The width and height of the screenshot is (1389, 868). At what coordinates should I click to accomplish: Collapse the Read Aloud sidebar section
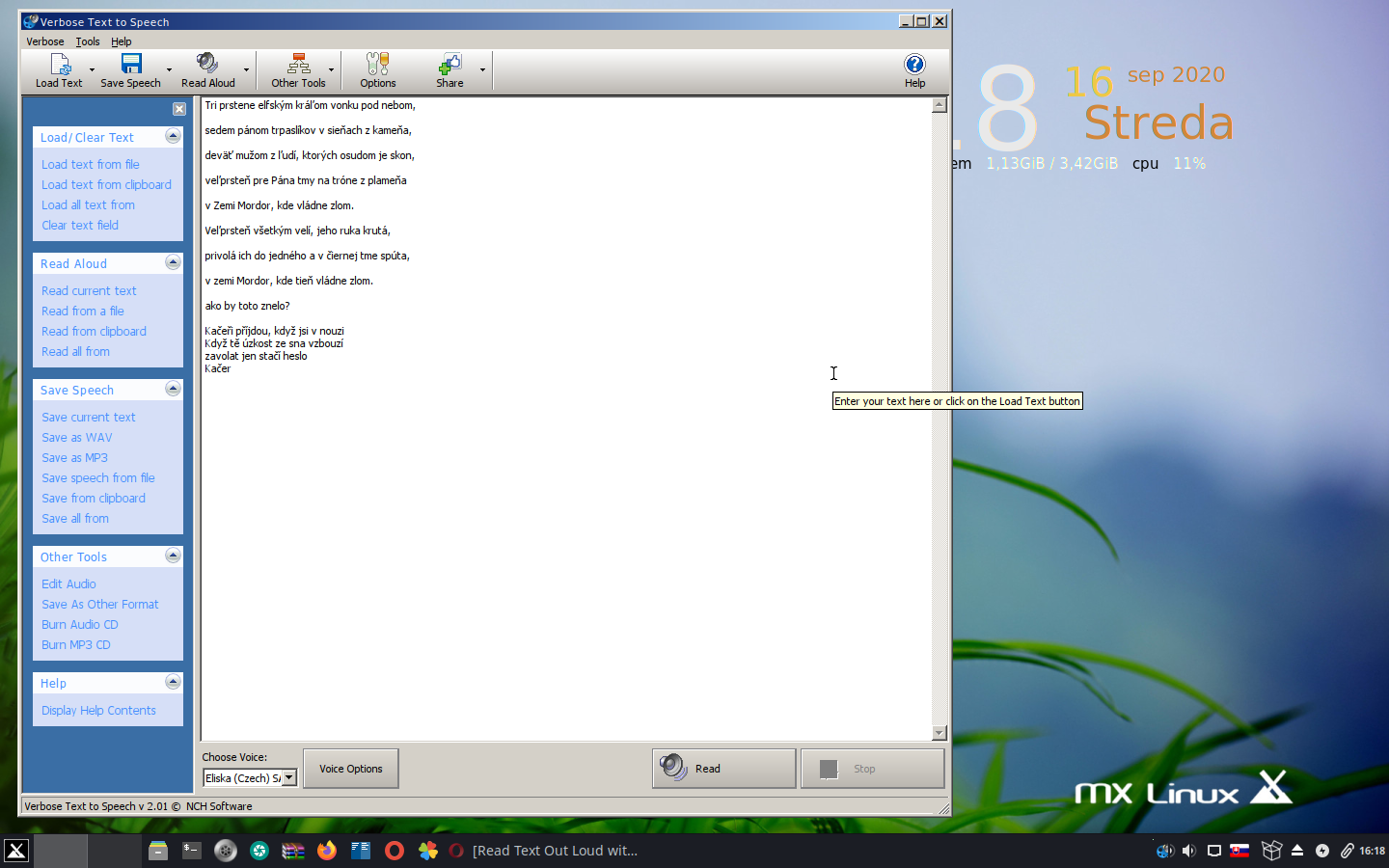point(173,262)
